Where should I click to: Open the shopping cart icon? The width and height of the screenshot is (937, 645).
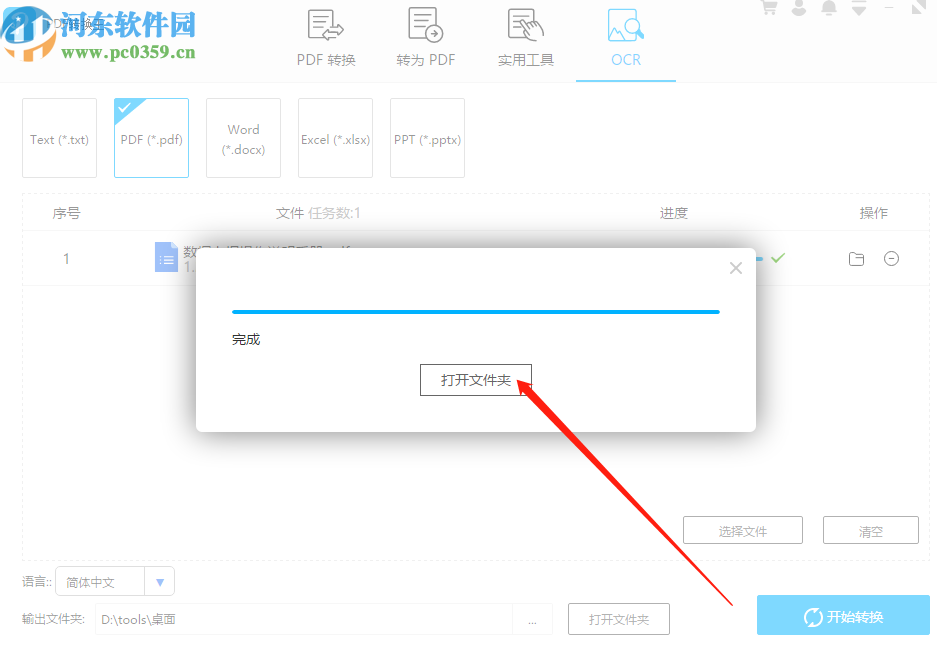[769, 7]
